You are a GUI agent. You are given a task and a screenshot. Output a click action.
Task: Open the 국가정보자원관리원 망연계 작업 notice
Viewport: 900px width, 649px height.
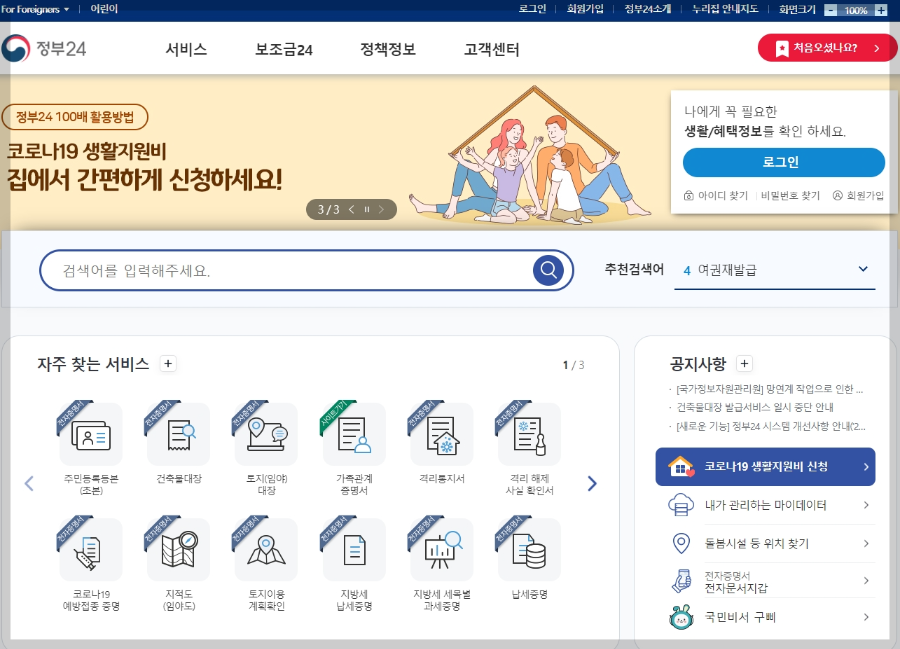[769, 389]
